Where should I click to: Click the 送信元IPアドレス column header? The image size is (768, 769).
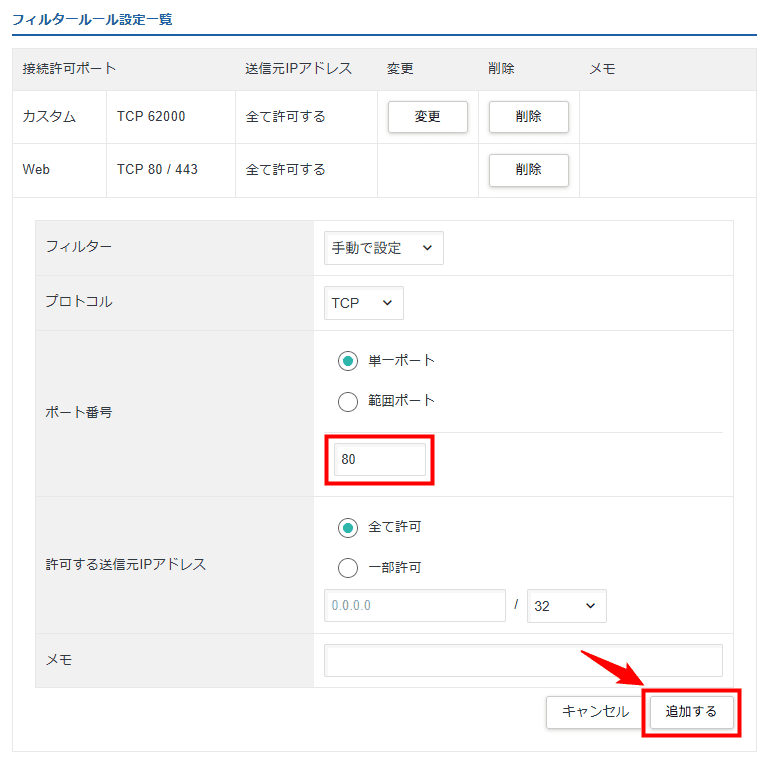click(x=299, y=68)
